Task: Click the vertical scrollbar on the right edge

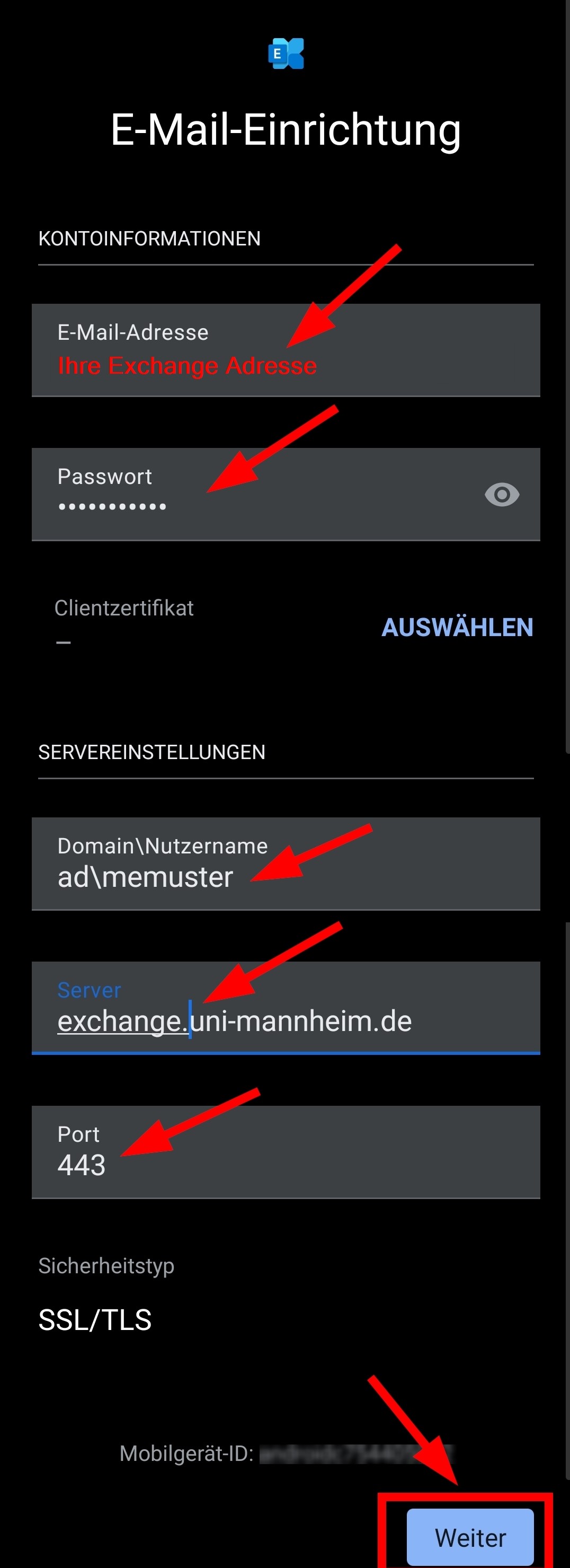Action: coord(567,377)
